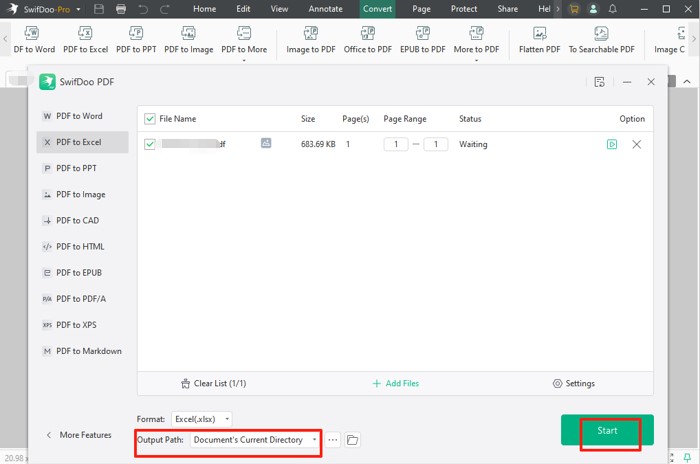Select PDF to Word in sidebar
Image resolution: width=700 pixels, height=464 pixels.
point(83,116)
